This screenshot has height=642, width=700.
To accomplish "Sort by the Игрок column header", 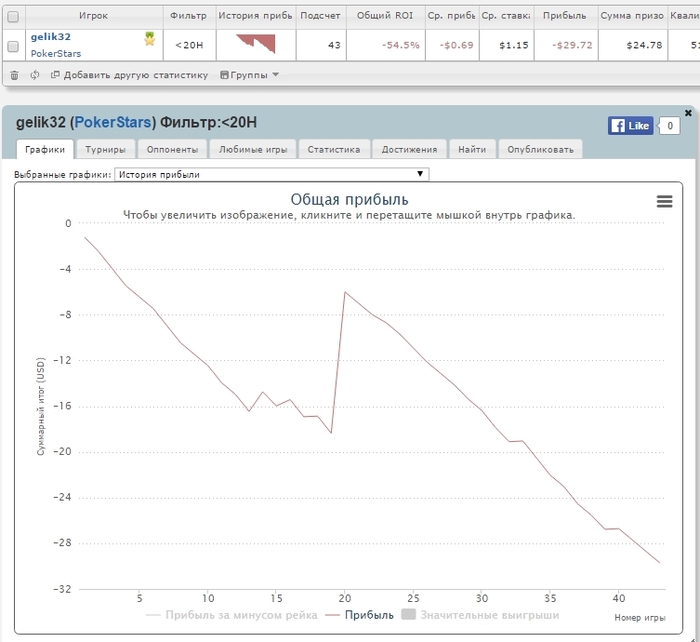I will (94, 16).
